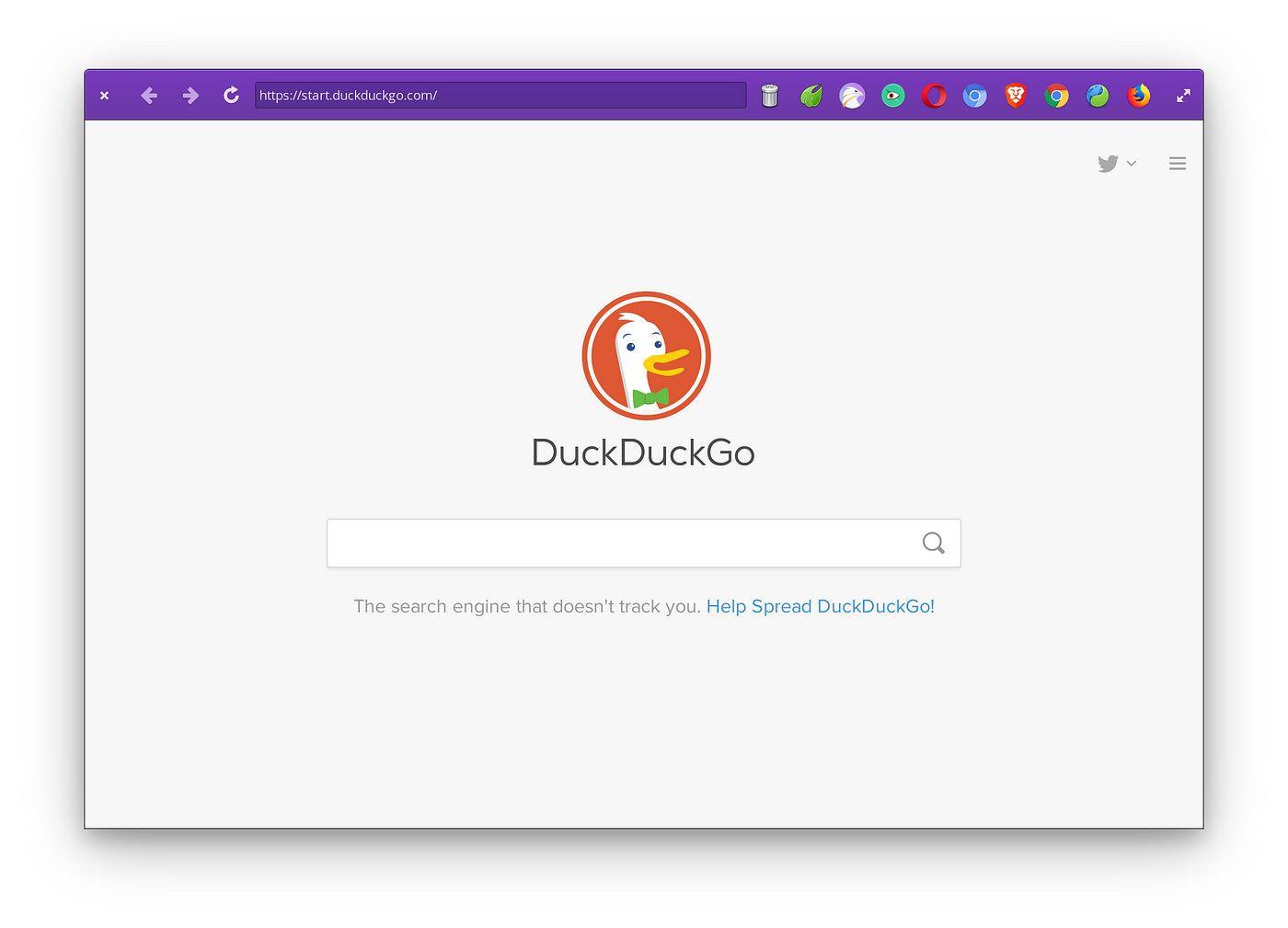Open with Midori green leaf icon

[811, 96]
